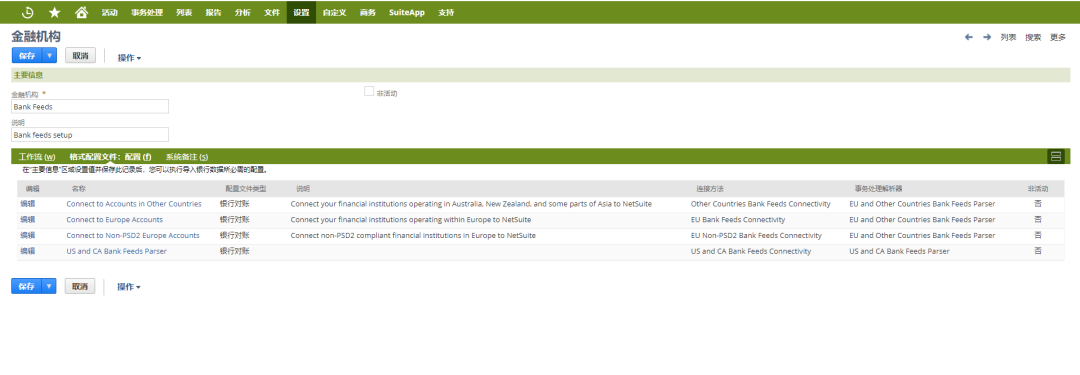Open dropdown arrow beside top 保存 button

[49, 56]
